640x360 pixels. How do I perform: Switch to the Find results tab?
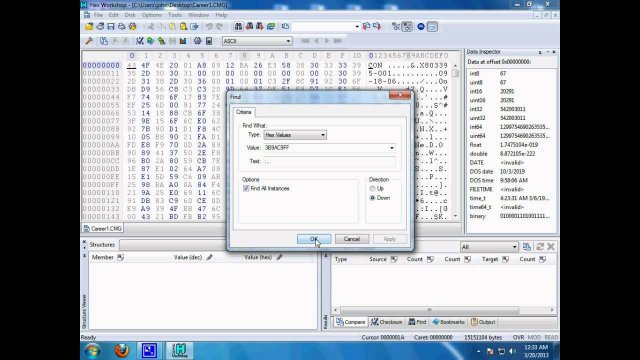[417, 322]
